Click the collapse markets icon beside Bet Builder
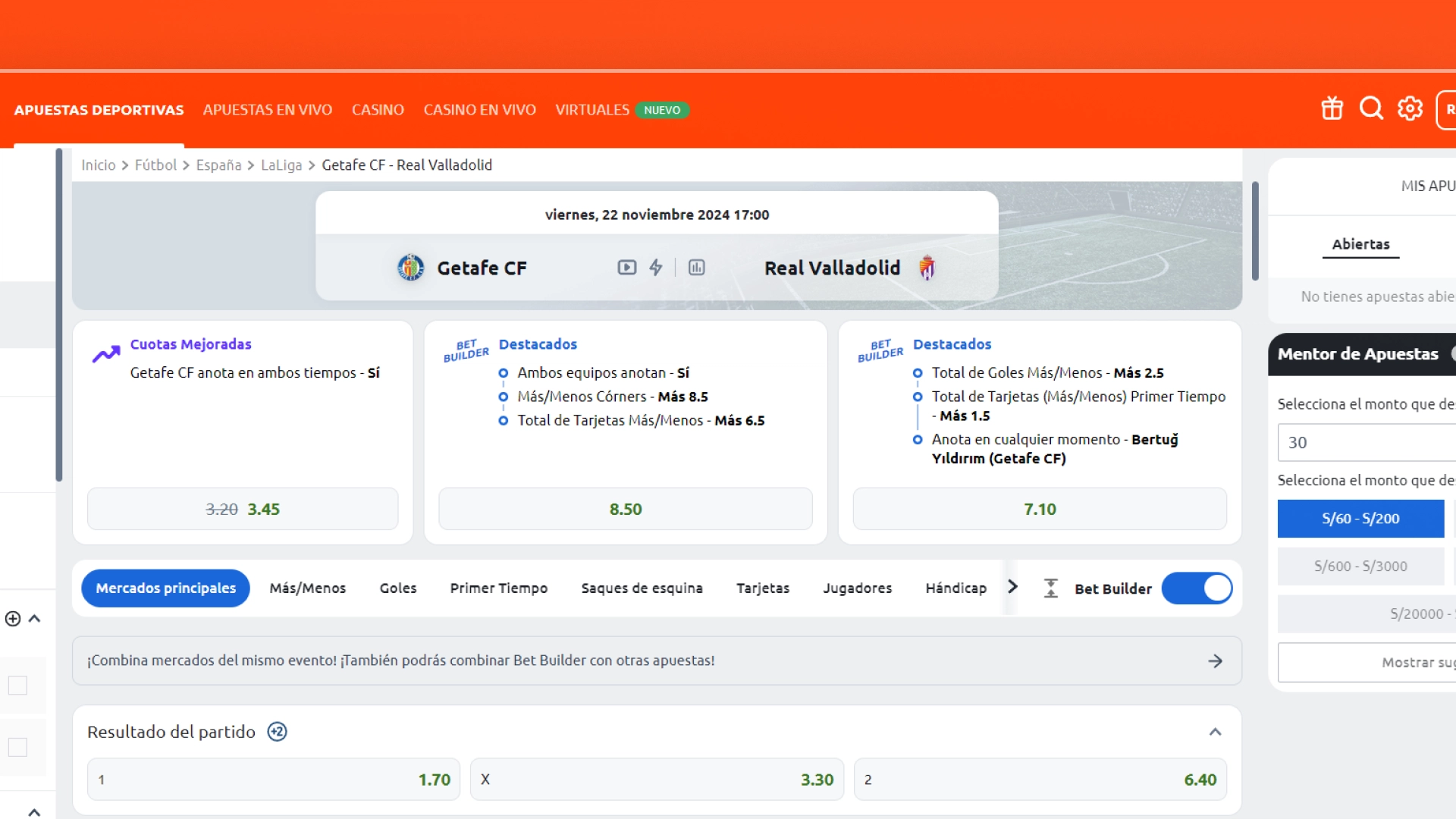Viewport: 1456px width, 819px height. click(1050, 588)
